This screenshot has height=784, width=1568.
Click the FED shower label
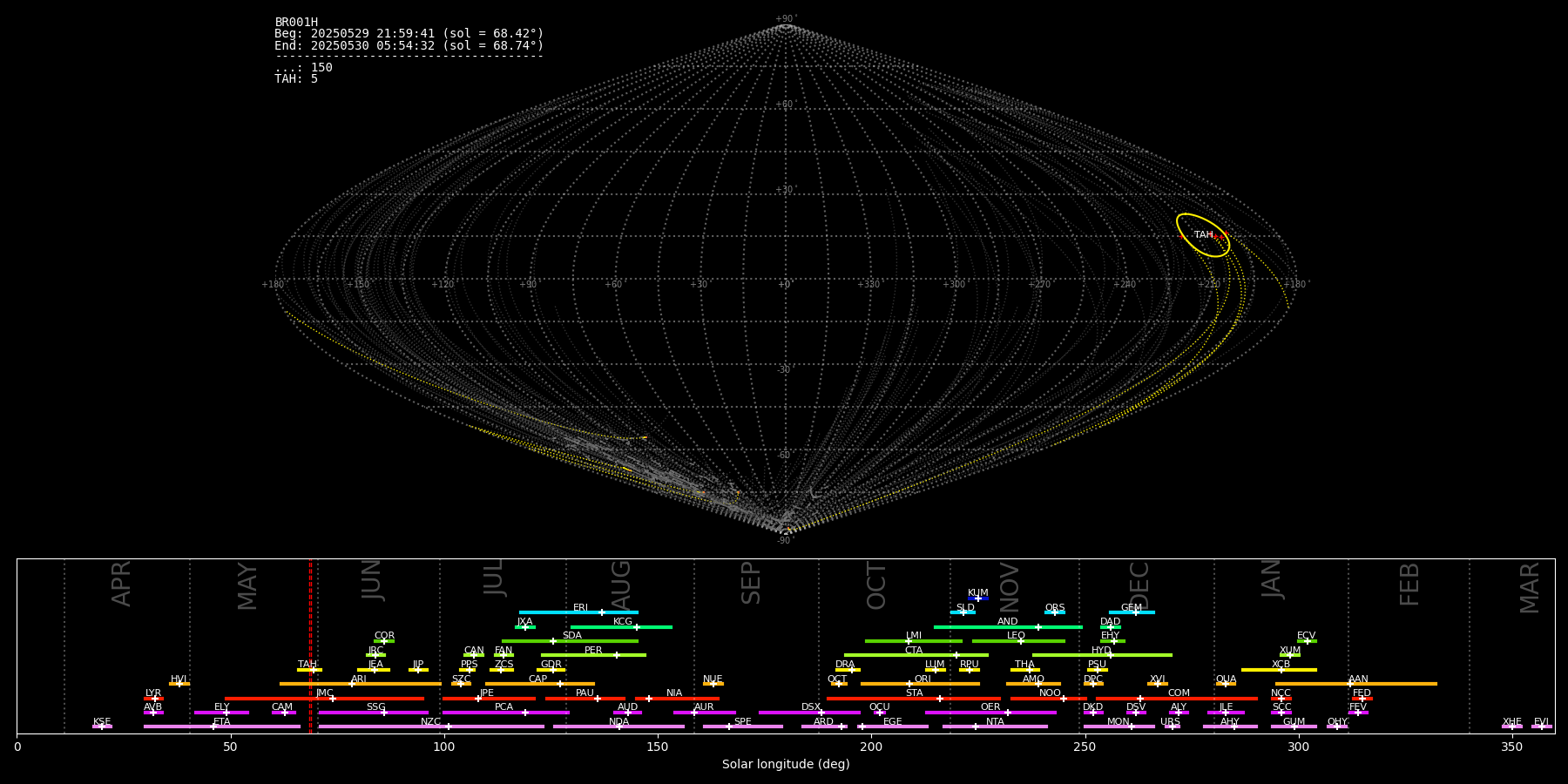[x=1362, y=693]
